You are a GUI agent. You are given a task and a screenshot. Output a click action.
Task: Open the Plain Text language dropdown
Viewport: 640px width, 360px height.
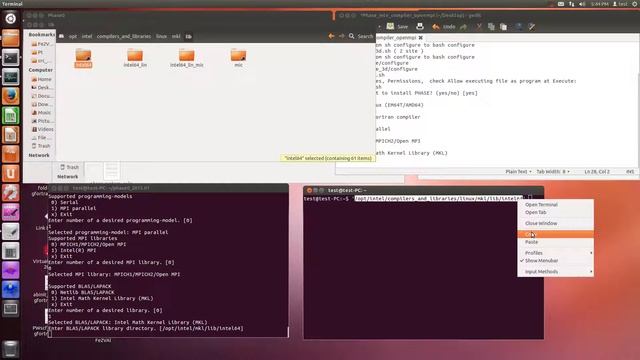[x=518, y=172]
